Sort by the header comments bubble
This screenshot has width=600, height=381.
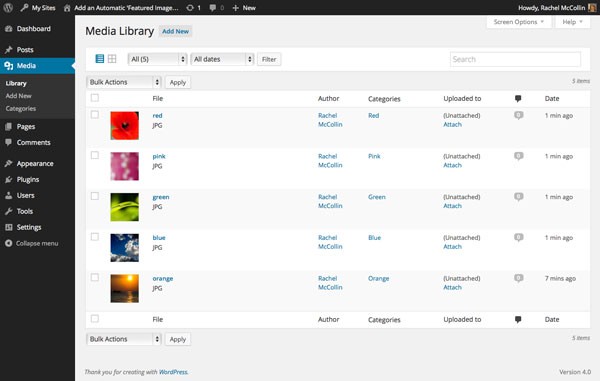(x=518, y=99)
